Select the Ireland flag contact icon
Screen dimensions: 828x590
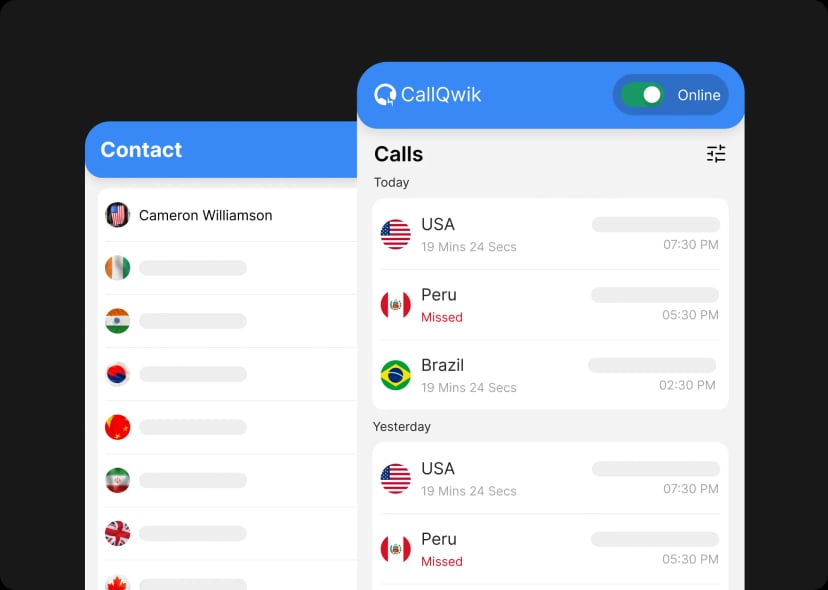[117, 268]
